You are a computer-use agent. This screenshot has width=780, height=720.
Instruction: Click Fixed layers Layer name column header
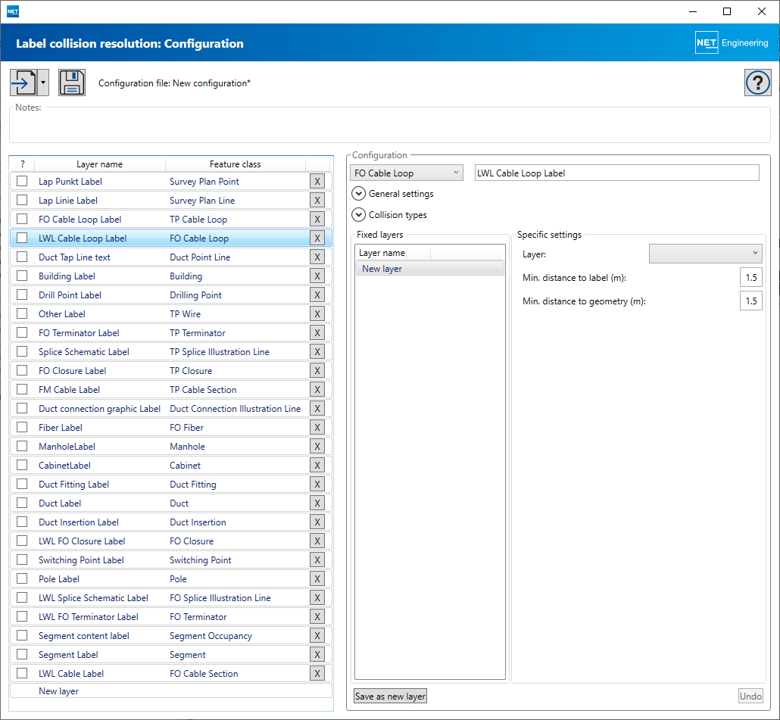[x=382, y=253]
